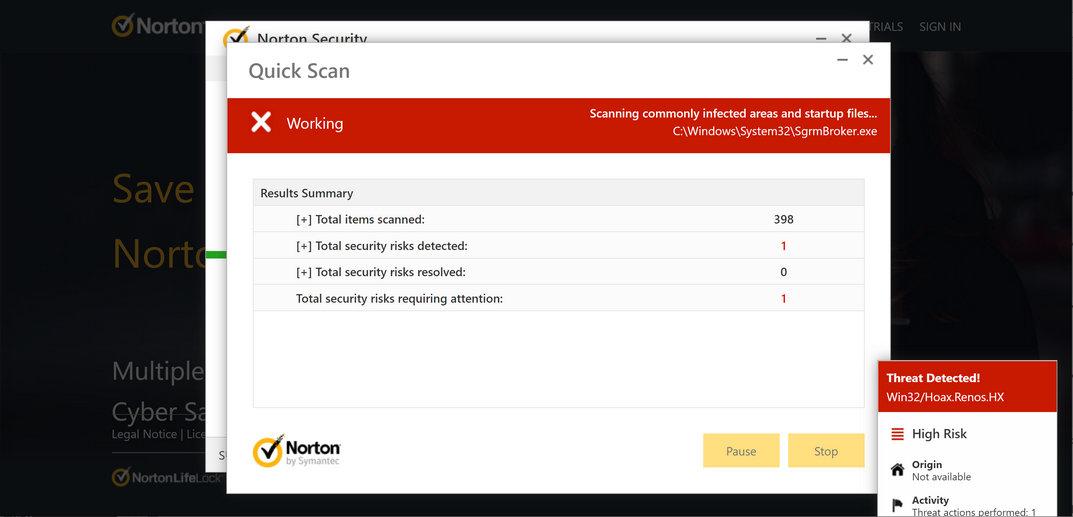This screenshot has width=1073, height=517.
Task: Click the Activity flag icon in threat popup
Action: (898, 506)
